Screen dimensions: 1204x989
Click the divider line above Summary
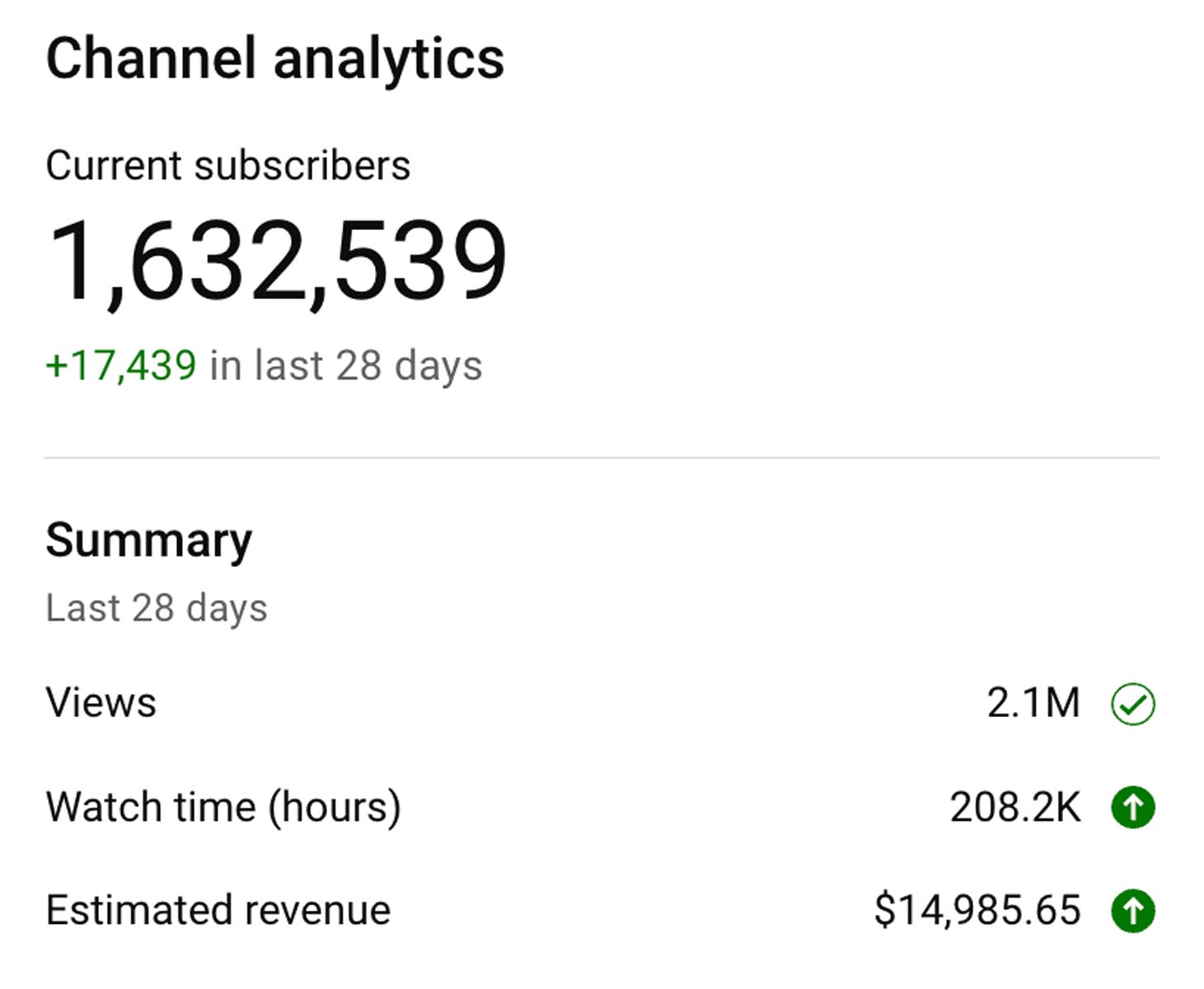click(x=602, y=457)
